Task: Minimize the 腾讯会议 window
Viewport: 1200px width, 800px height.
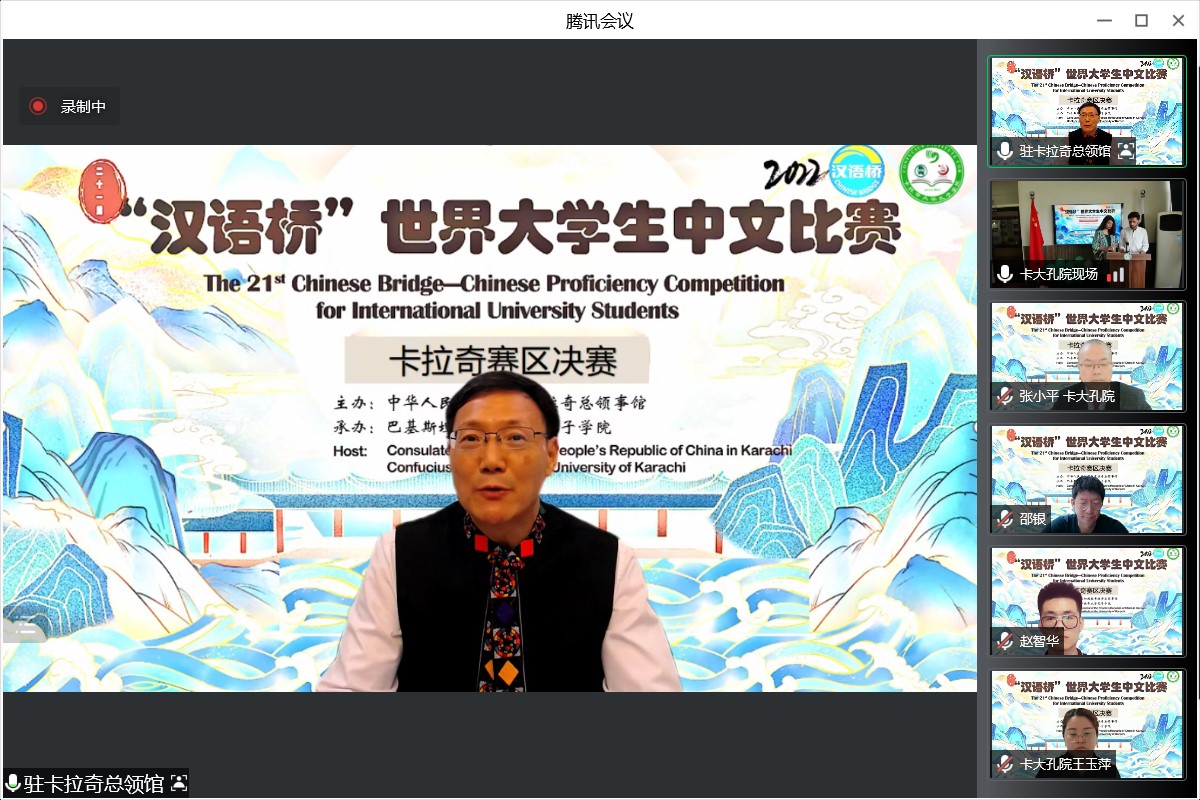Action: click(x=1104, y=20)
